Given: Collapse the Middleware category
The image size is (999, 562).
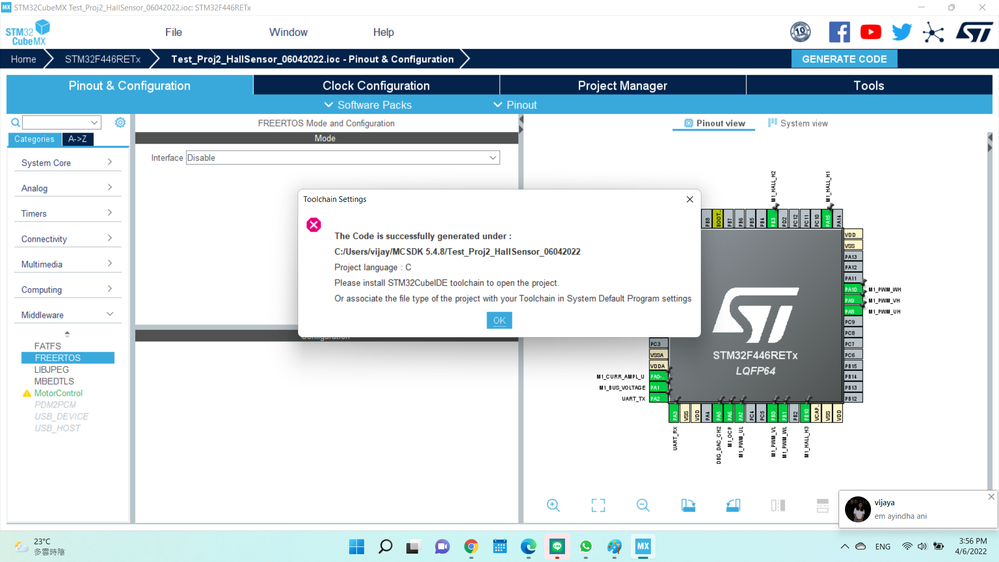Looking at the screenshot, I should (66, 315).
